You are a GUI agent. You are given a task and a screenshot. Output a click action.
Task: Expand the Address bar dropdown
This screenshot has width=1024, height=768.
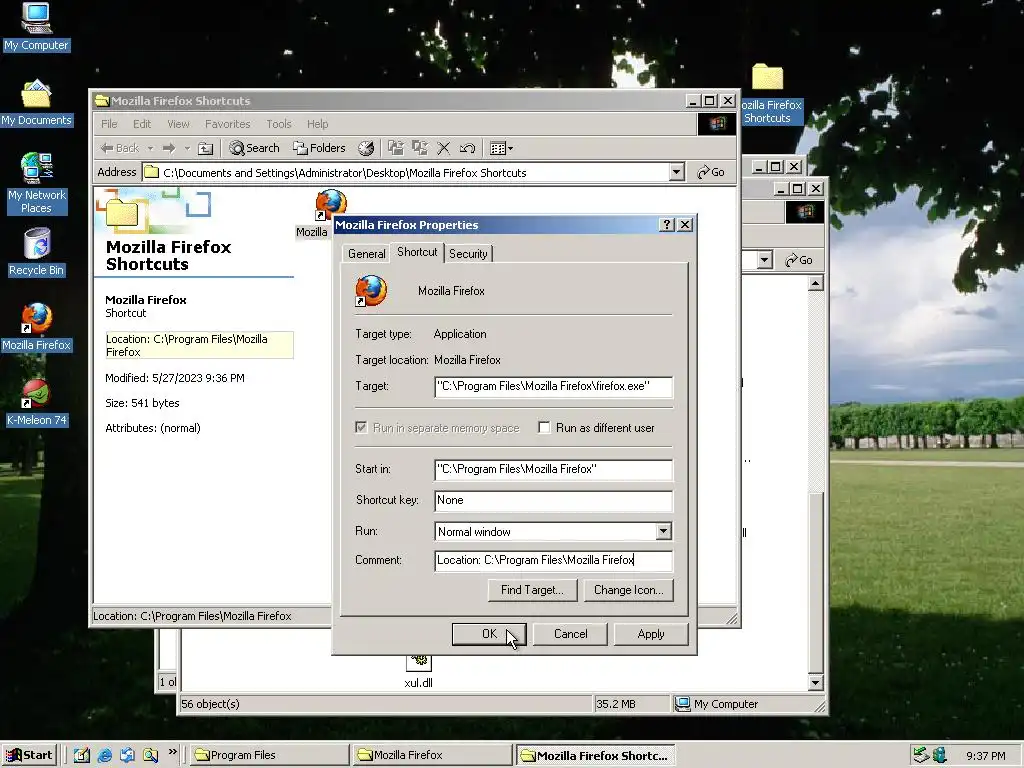(677, 172)
